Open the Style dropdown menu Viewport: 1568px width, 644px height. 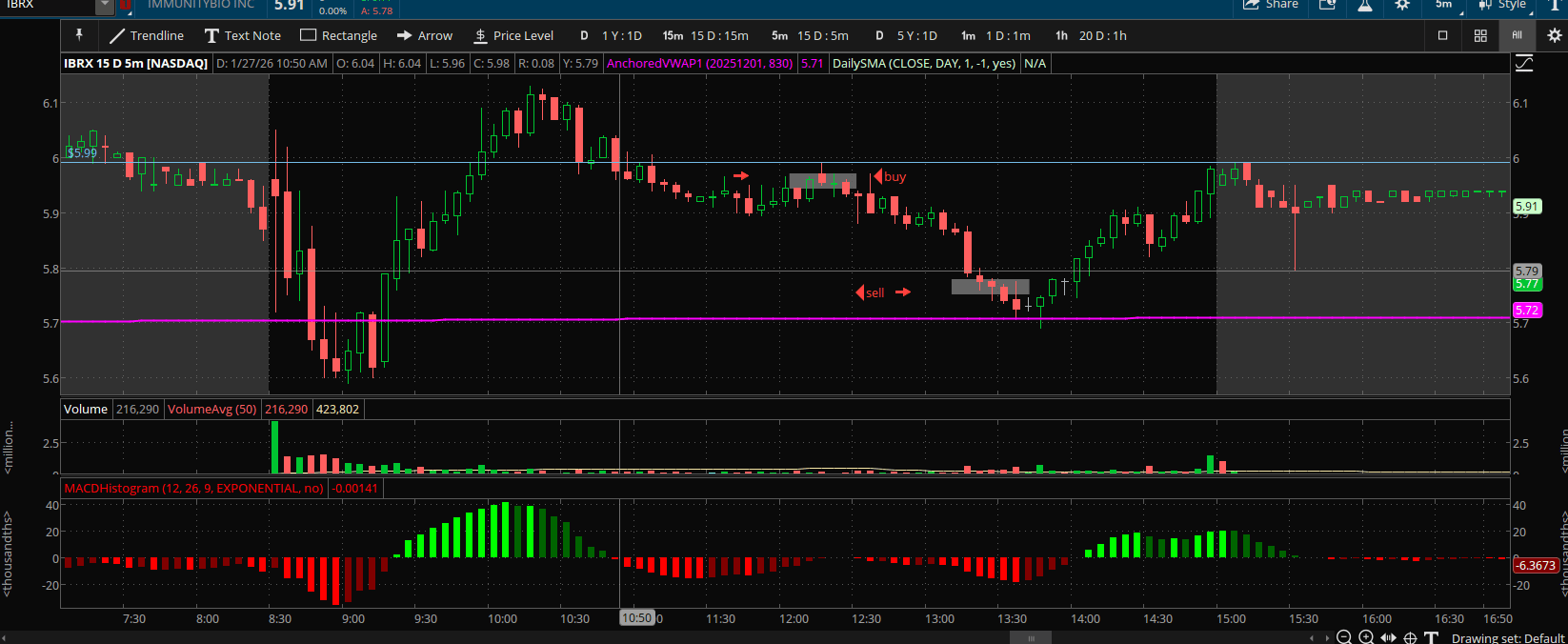[1503, 6]
